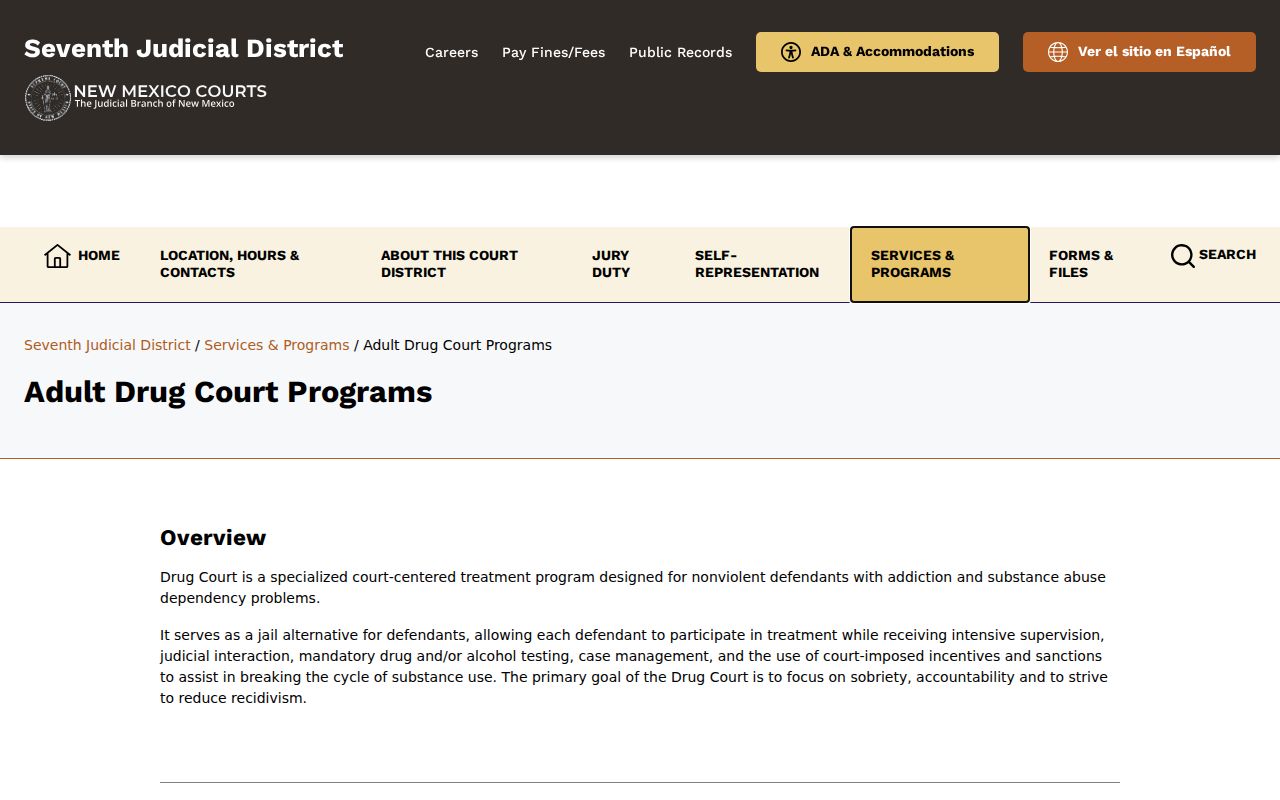This screenshot has width=1280, height=800.
Task: Switch site to Español version
Action: tap(1139, 52)
